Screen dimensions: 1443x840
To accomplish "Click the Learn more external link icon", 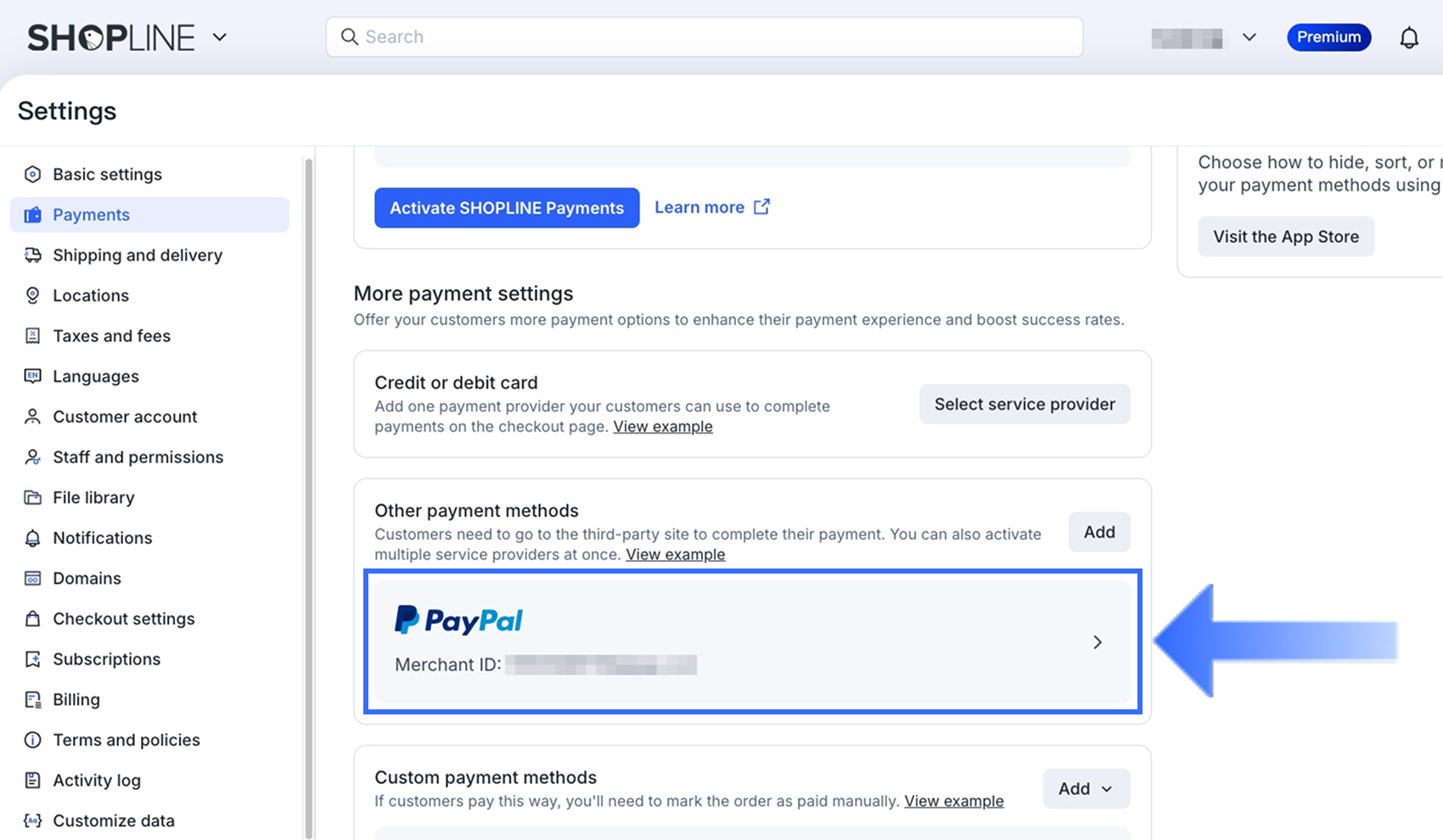I will point(761,207).
